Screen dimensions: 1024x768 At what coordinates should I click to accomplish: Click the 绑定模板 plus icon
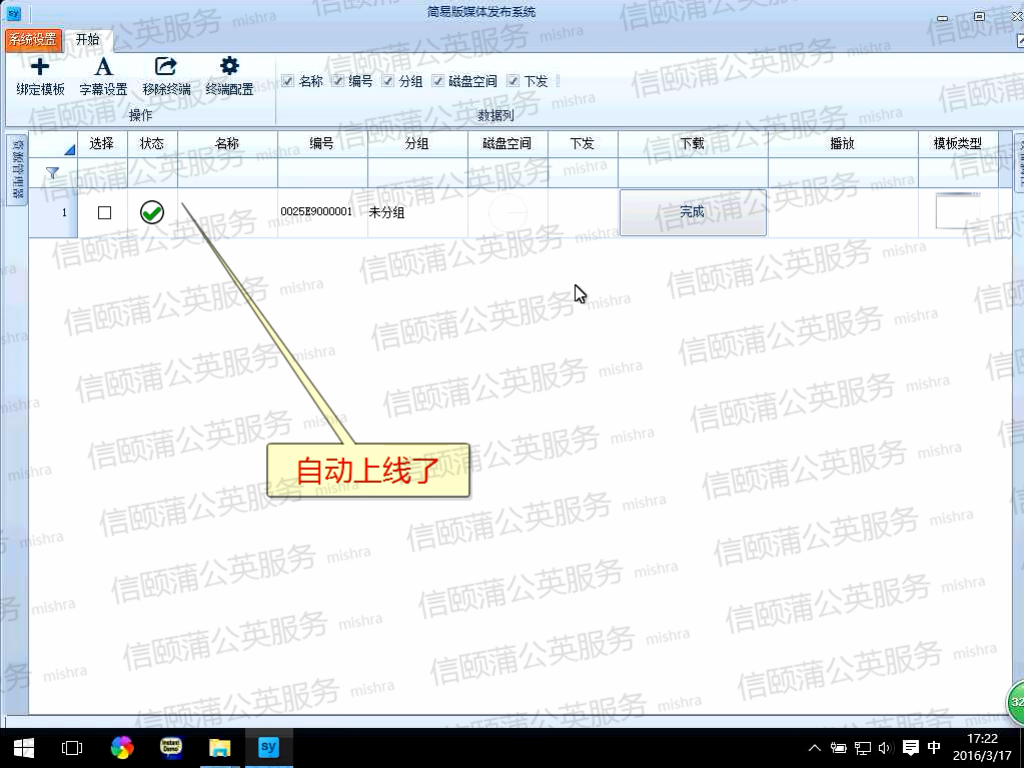(x=40, y=67)
